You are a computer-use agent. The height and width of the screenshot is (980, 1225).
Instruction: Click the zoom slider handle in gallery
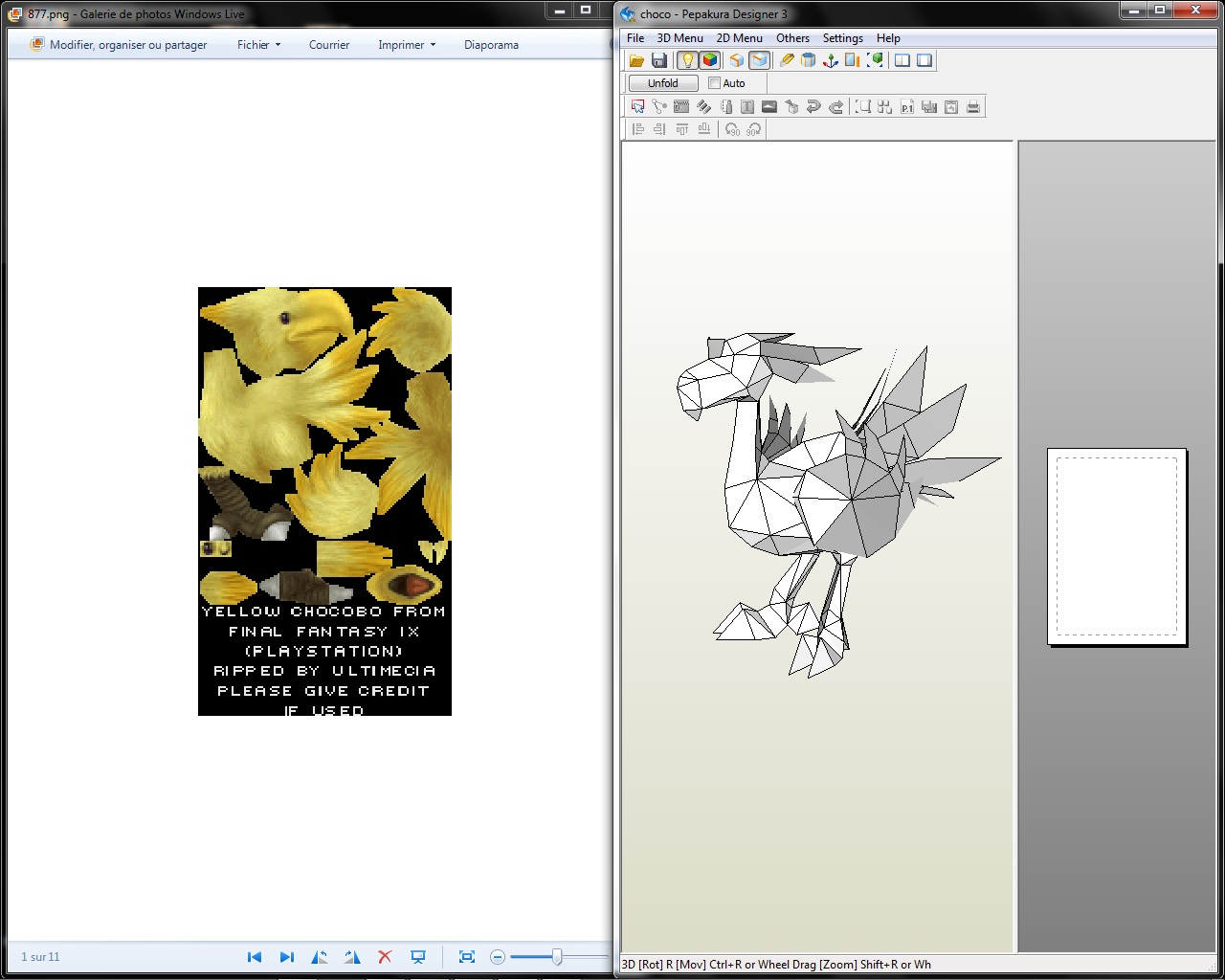coord(556,957)
